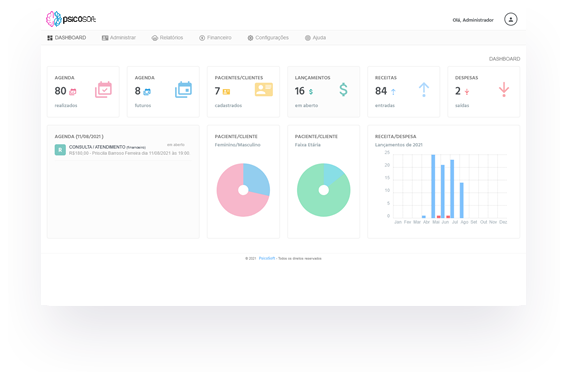568x380 pixels.
Task: Click the pink calendar check icon
Action: point(104,89)
